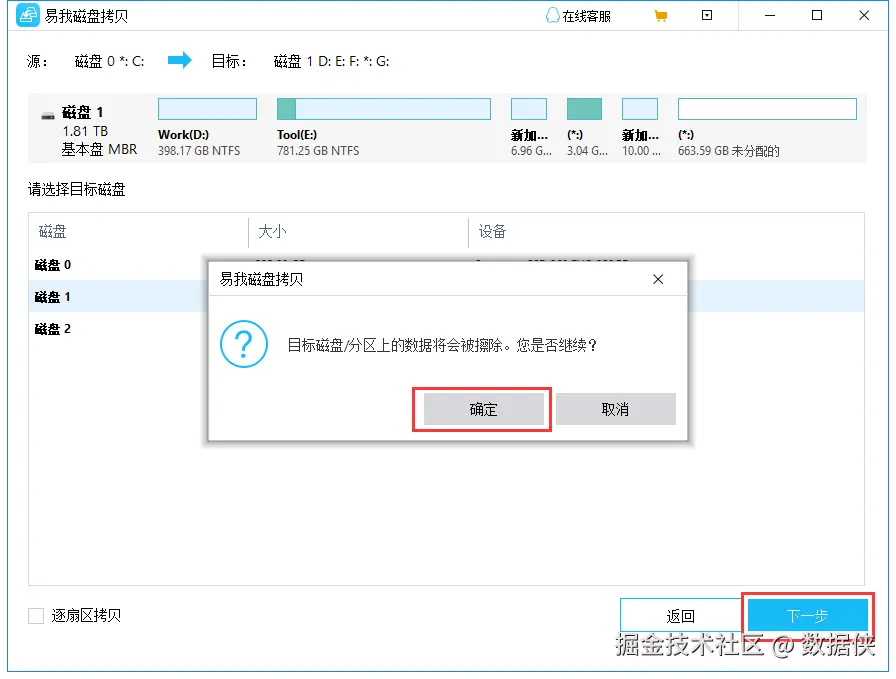Click the Work(D:) partition block

pos(207,108)
